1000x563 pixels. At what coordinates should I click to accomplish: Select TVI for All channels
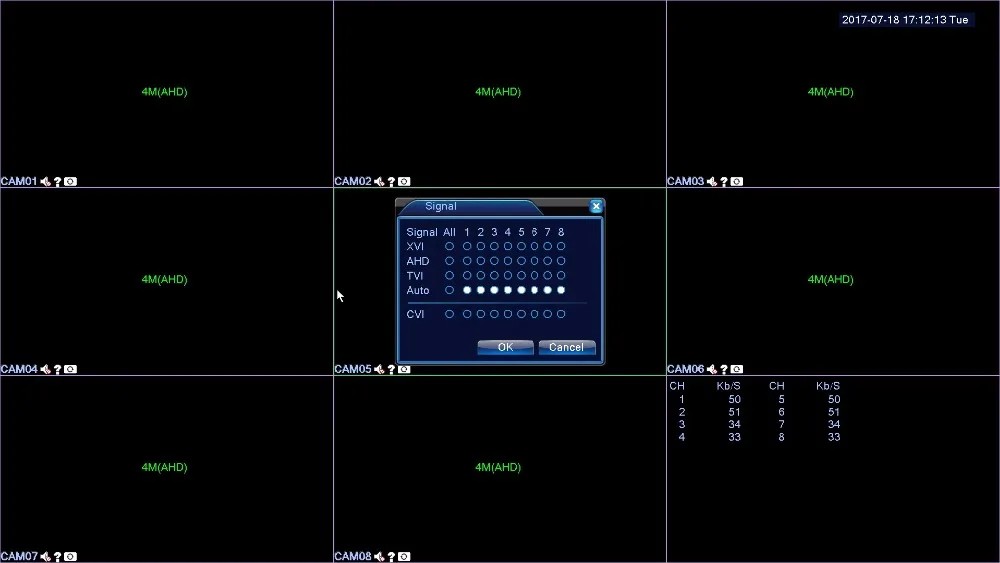pyautogui.click(x=450, y=275)
